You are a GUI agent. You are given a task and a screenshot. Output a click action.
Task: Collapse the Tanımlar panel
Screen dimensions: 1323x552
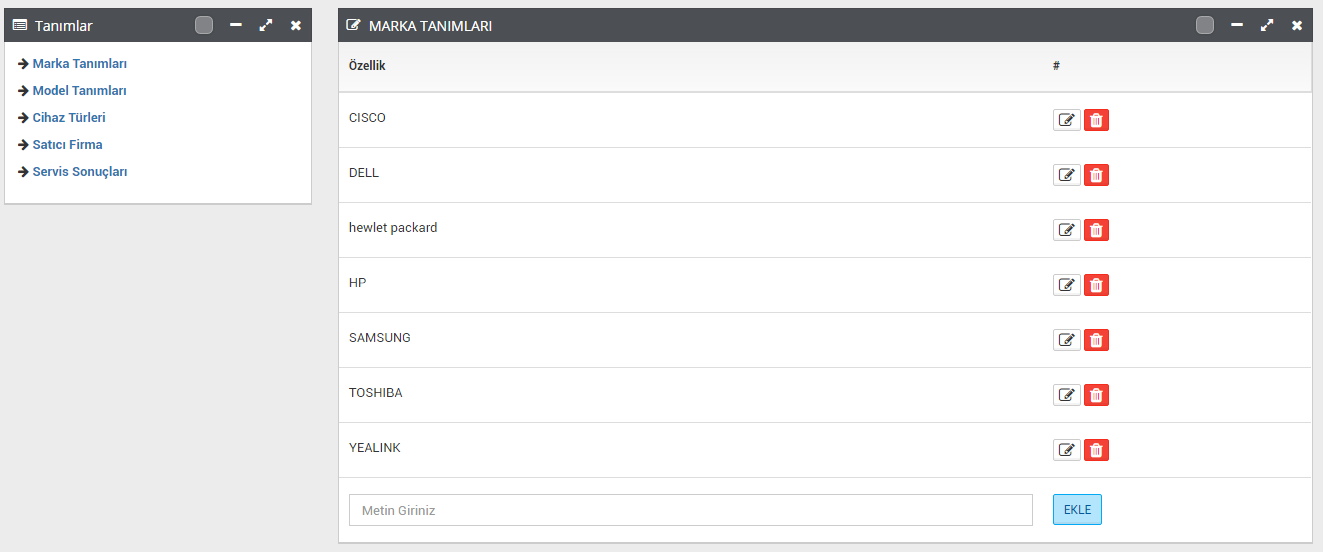236,25
